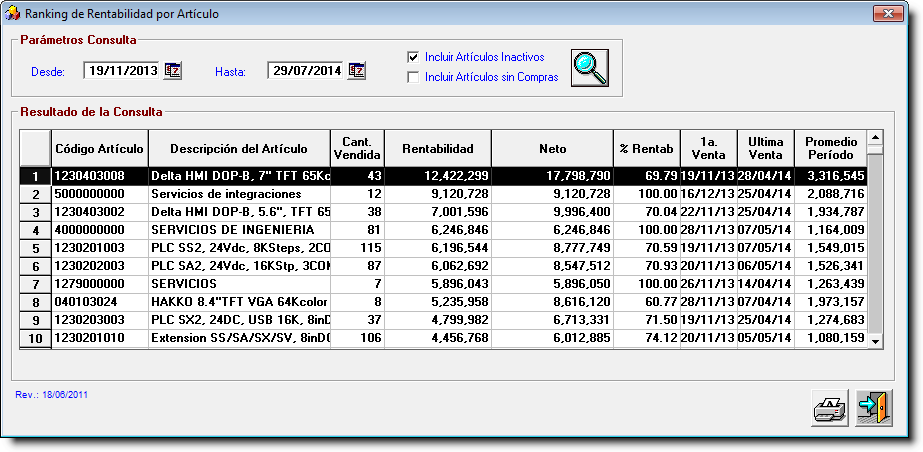Open the calendar picker next to Desde date
923x452 pixels.
click(x=172, y=71)
